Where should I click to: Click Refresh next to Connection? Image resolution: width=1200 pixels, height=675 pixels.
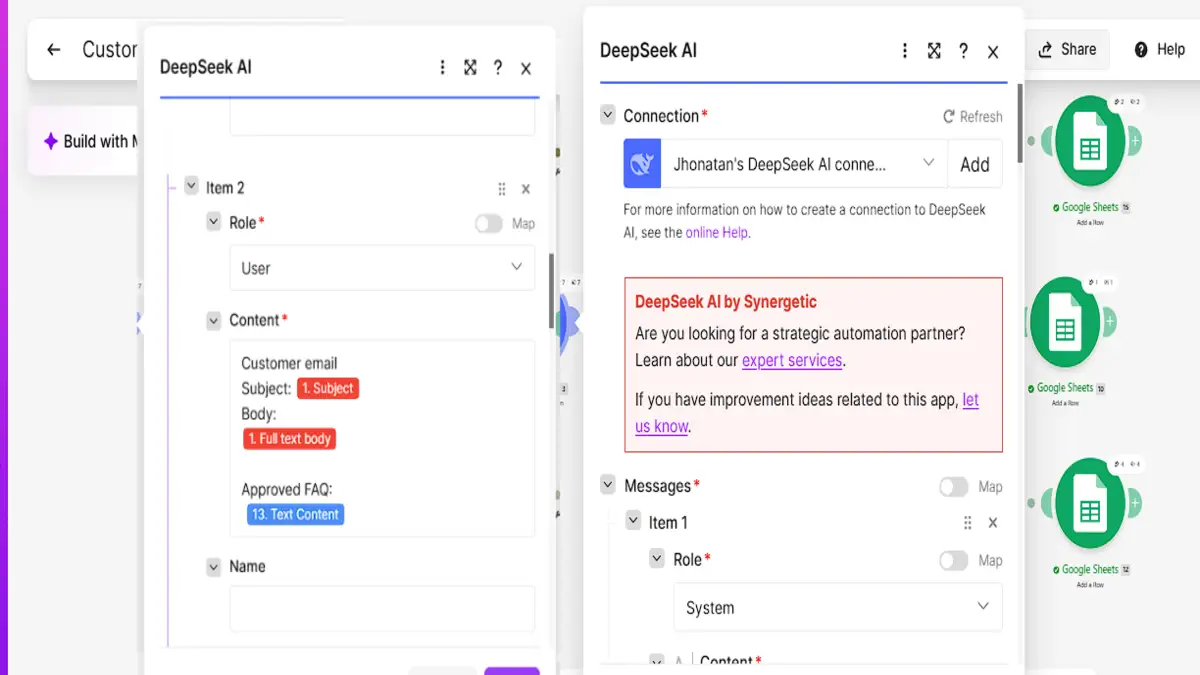tap(972, 117)
